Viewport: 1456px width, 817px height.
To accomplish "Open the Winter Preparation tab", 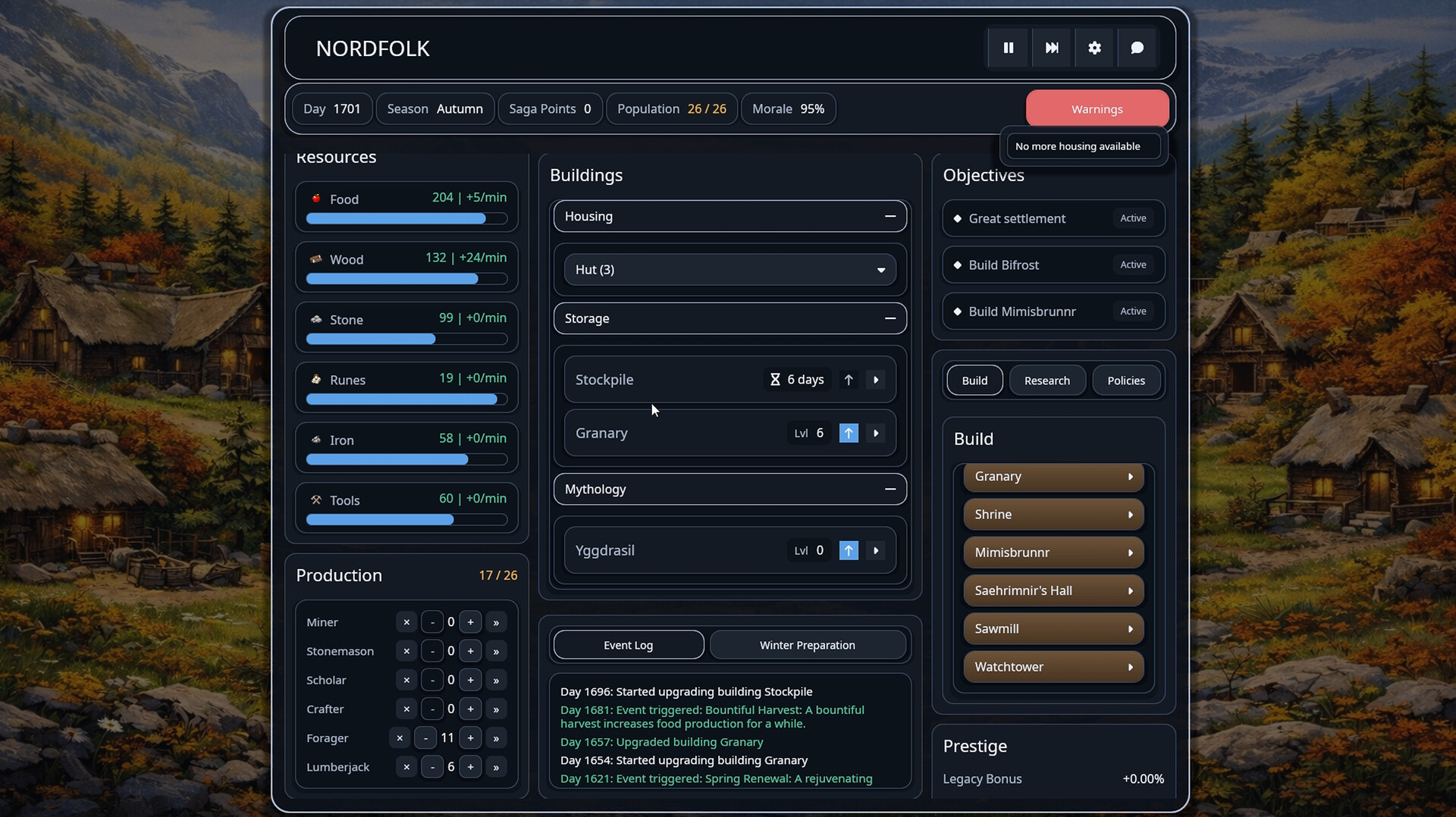I will [808, 645].
